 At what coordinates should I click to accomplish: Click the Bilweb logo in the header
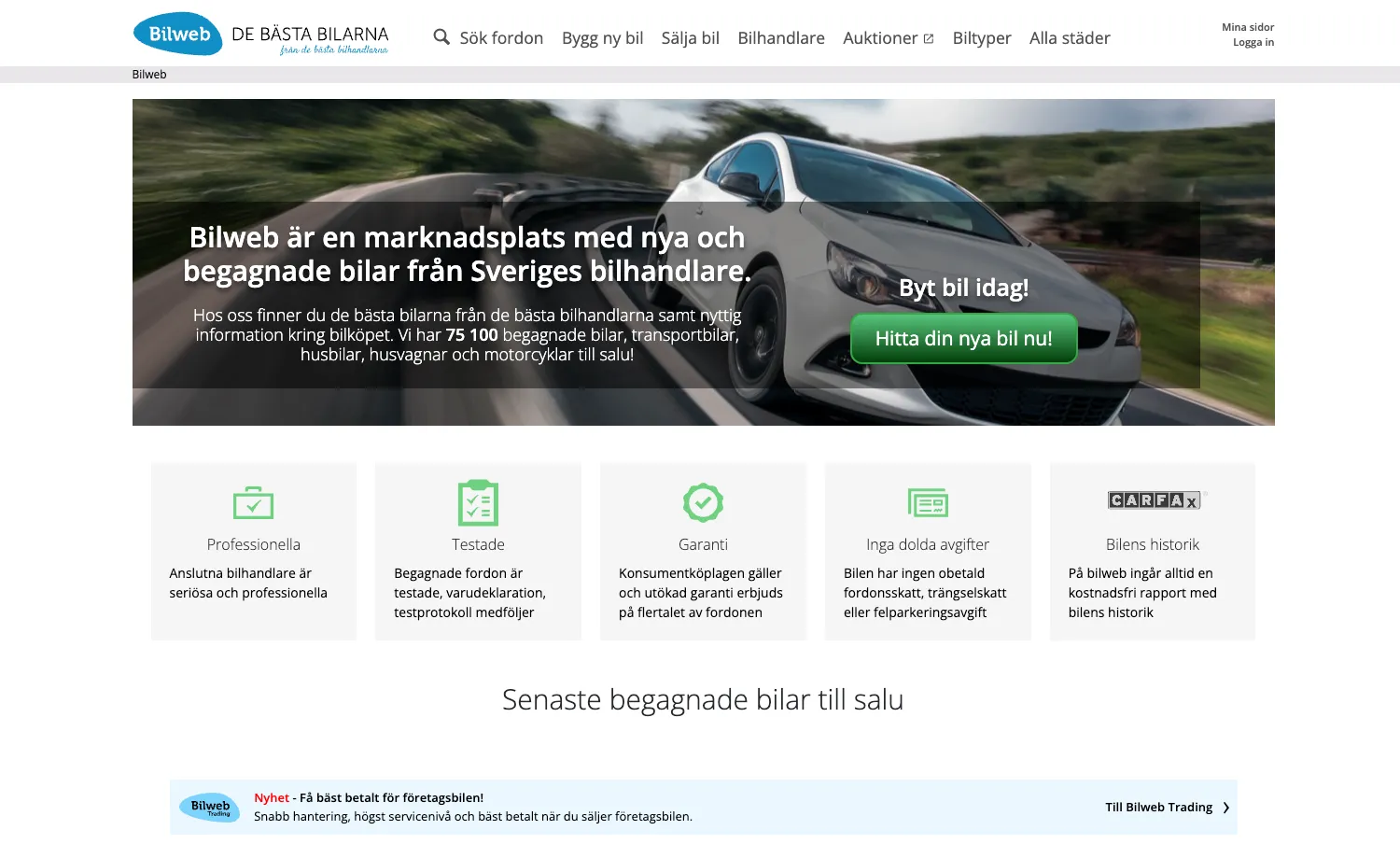pyautogui.click(x=177, y=35)
